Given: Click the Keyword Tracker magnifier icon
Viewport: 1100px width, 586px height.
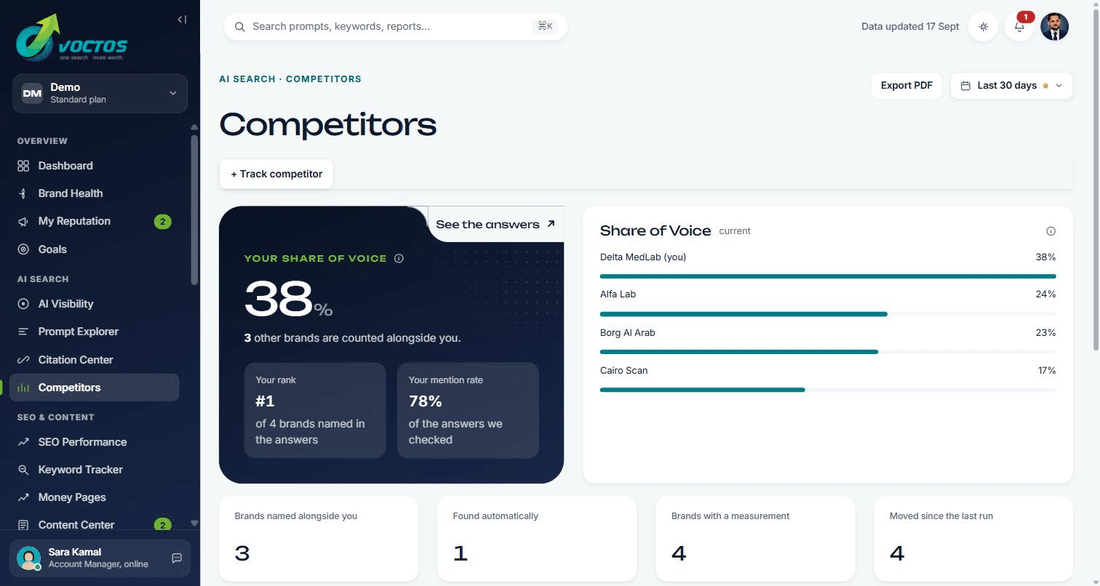Looking at the screenshot, I should (23, 470).
